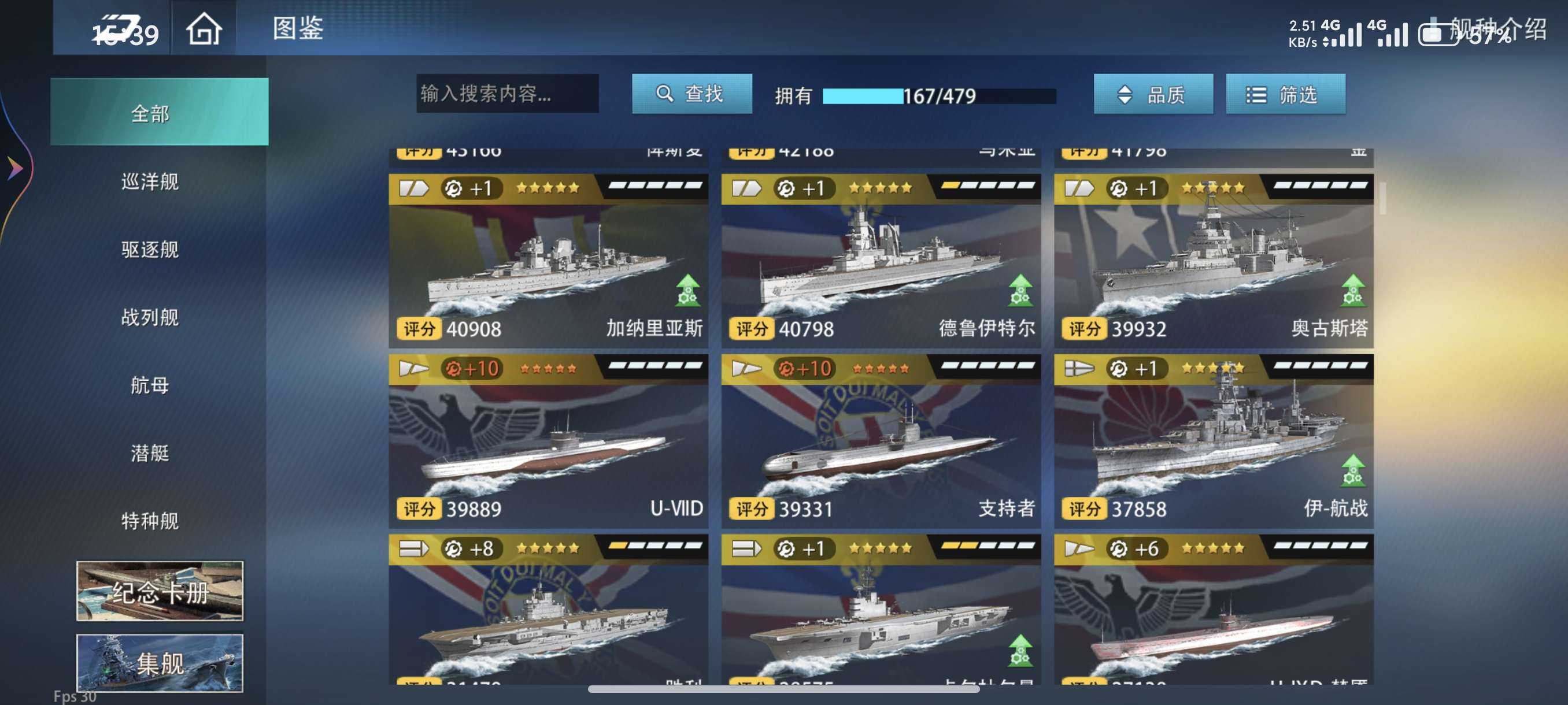Screen dimensions: 1568x705
Task: Select the 航母 category
Action: pos(150,385)
